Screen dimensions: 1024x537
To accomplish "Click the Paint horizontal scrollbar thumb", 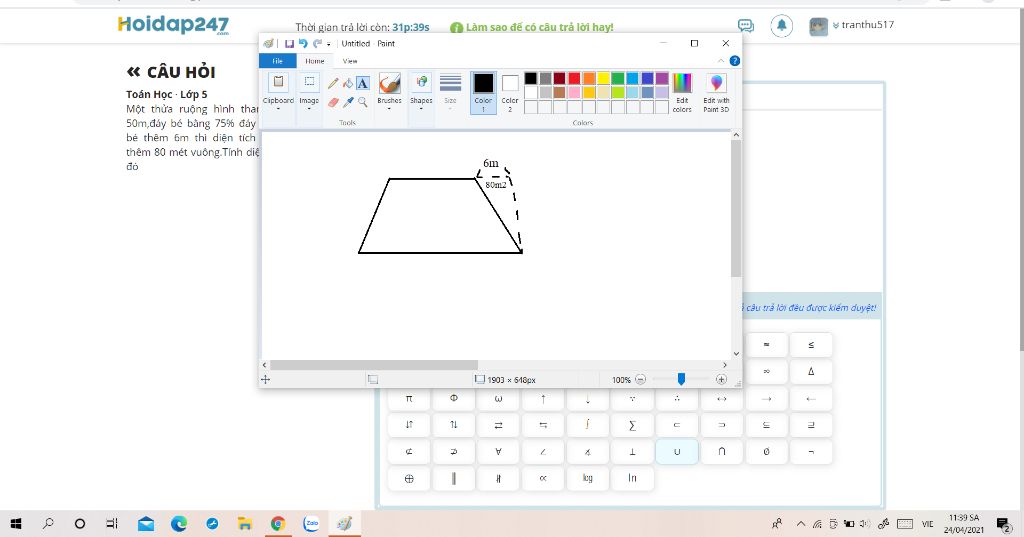I will tap(374, 365).
